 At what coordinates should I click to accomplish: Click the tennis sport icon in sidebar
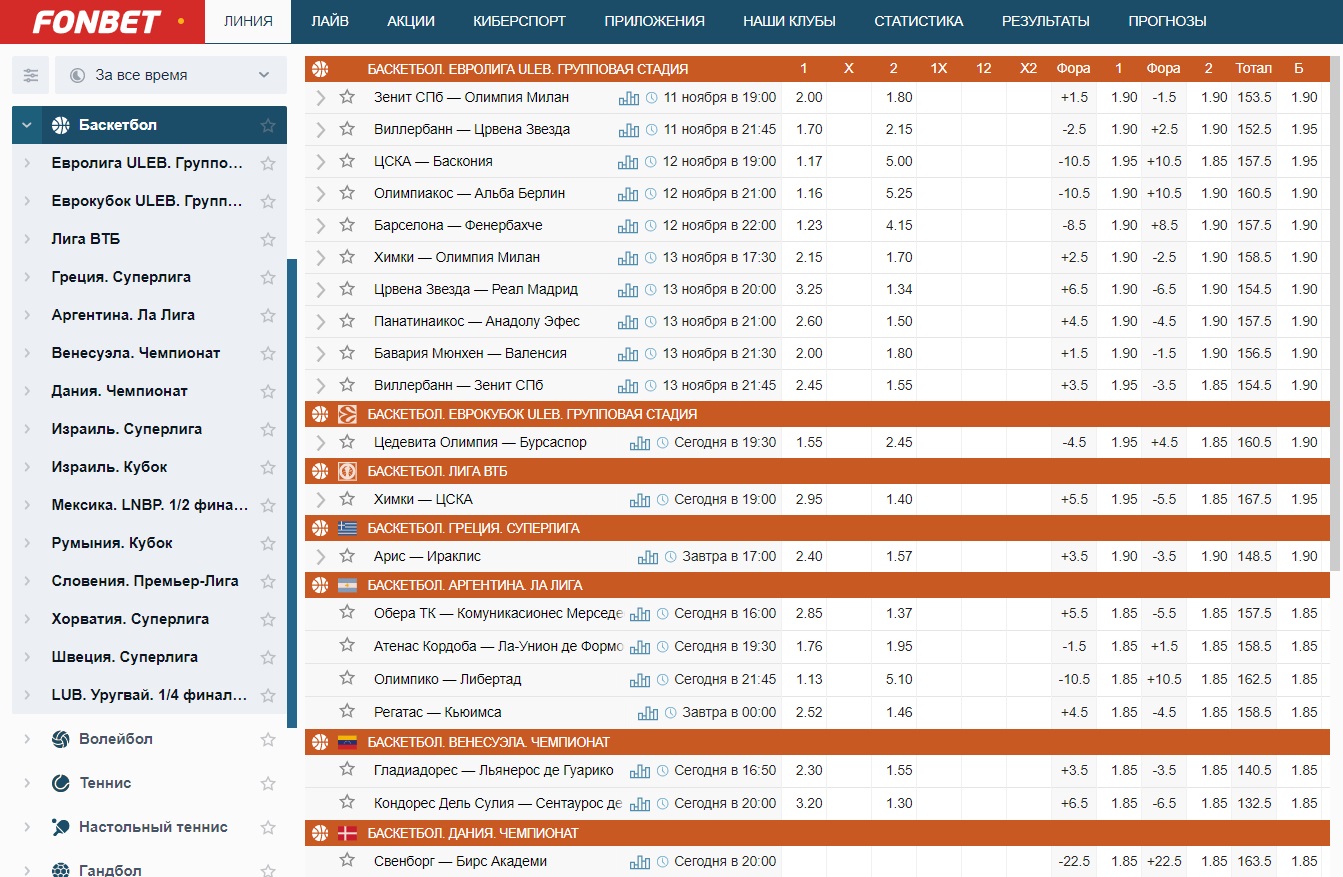(x=60, y=783)
